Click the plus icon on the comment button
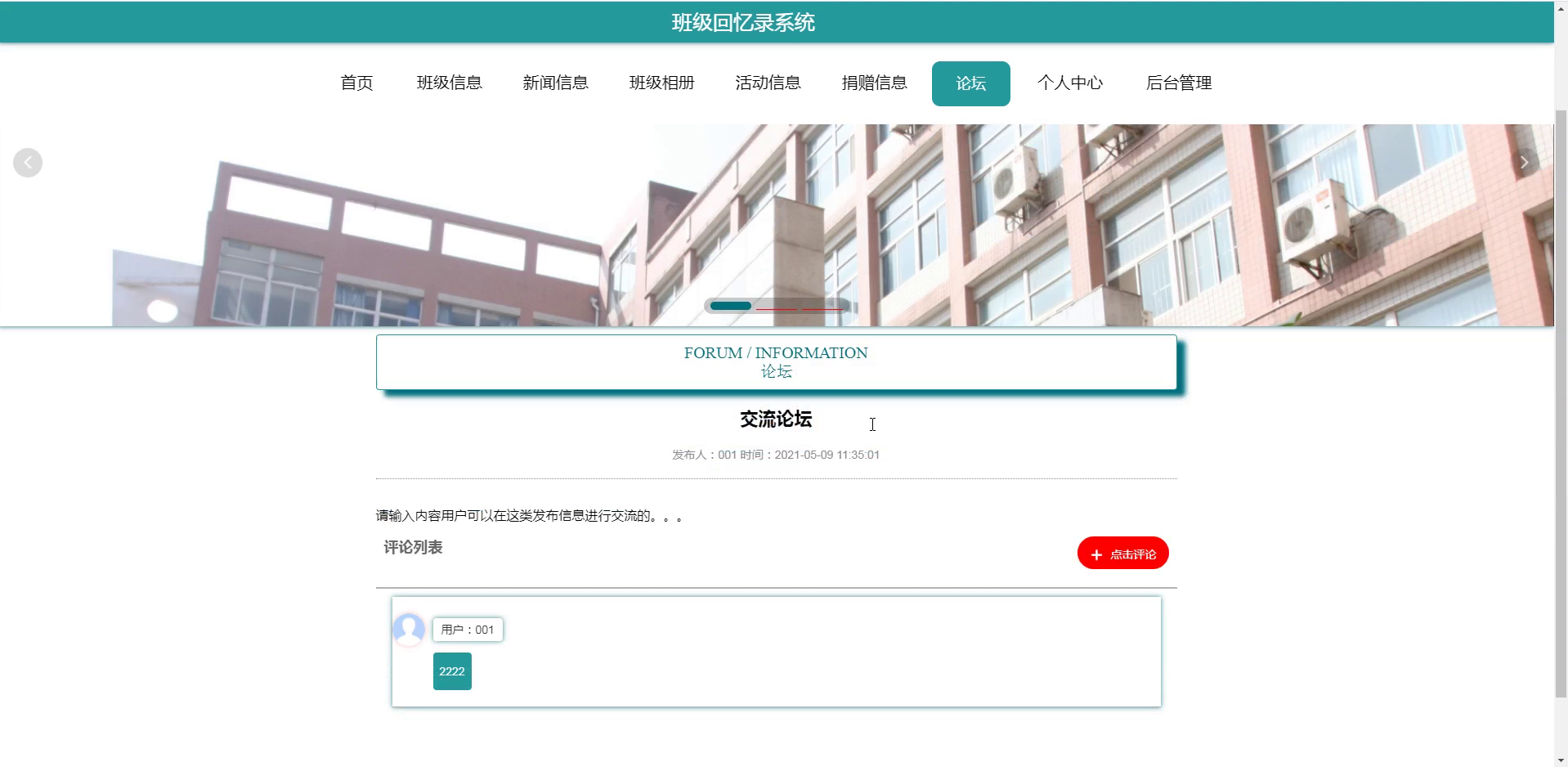Screen dimensions: 1568x767 [x=1095, y=554]
